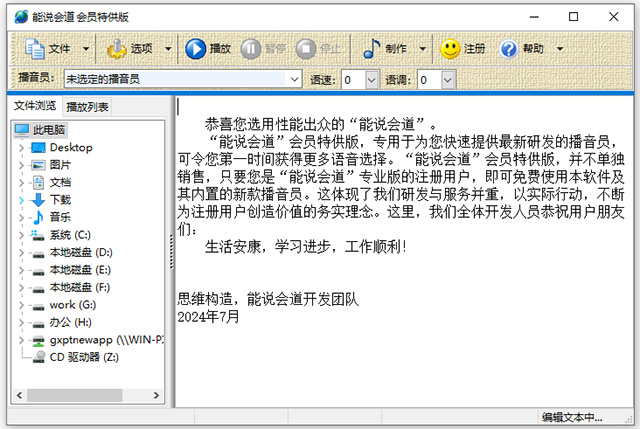Maximize the 能说会道 window

pyautogui.click(x=573, y=17)
